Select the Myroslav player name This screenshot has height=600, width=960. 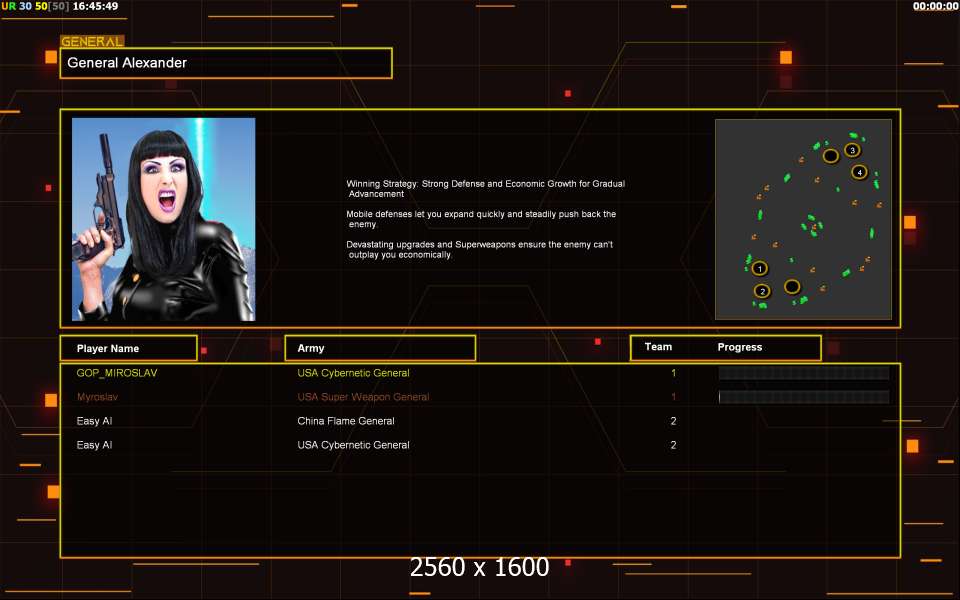[97, 397]
